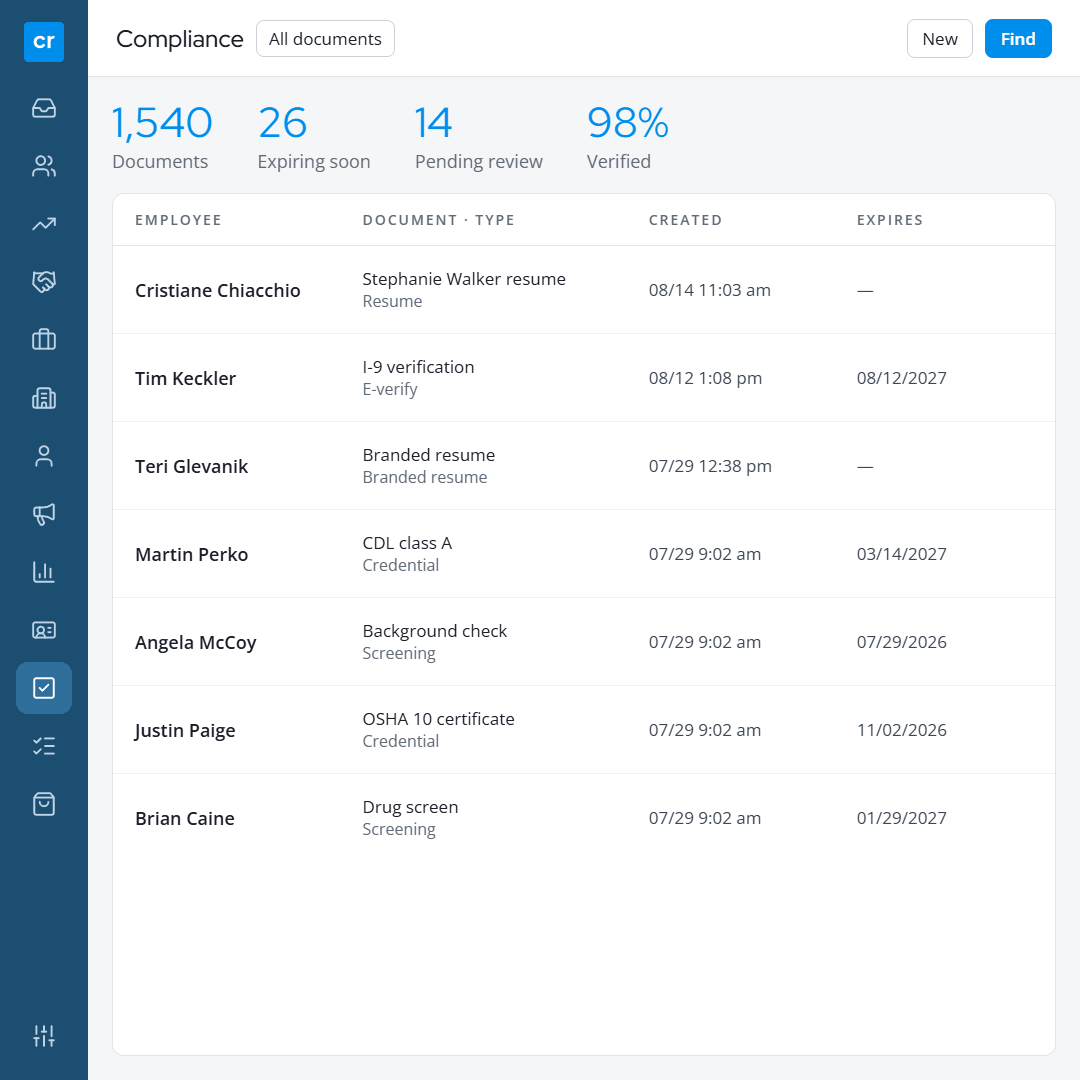1080x1080 pixels.
Task: Click the 26 Expiring soon stat
Action: 313,137
